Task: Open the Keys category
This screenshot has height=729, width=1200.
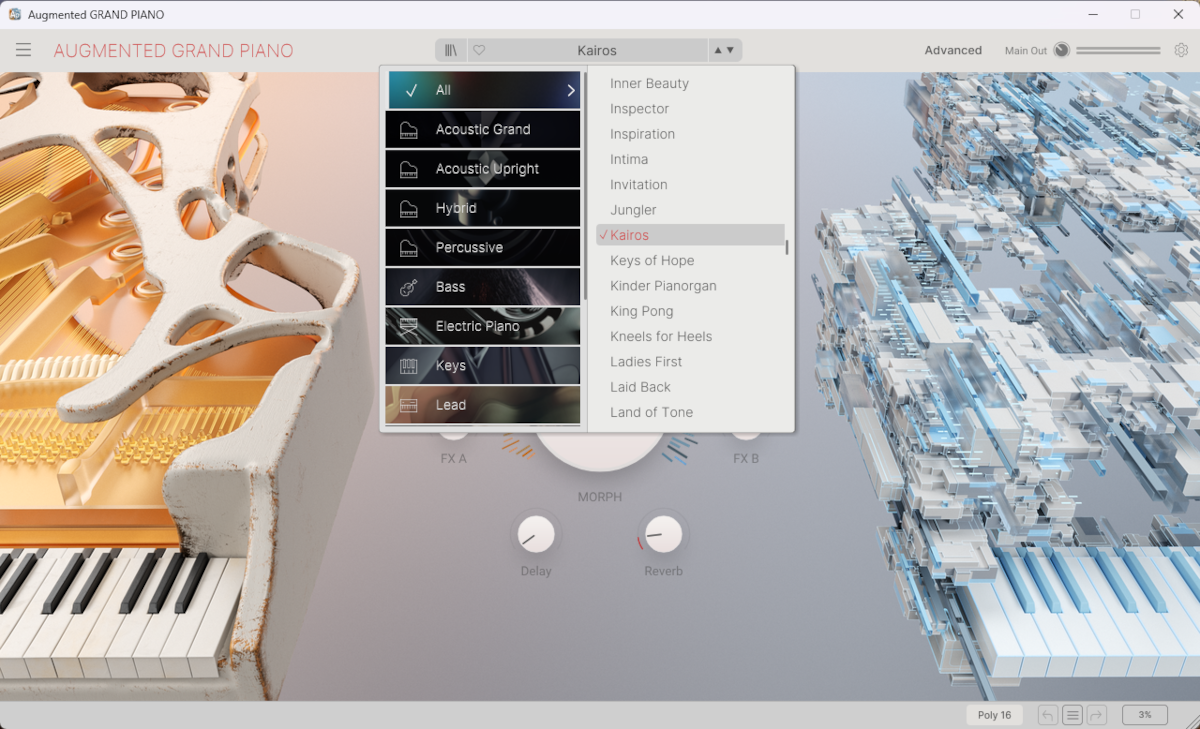Action: click(x=483, y=366)
